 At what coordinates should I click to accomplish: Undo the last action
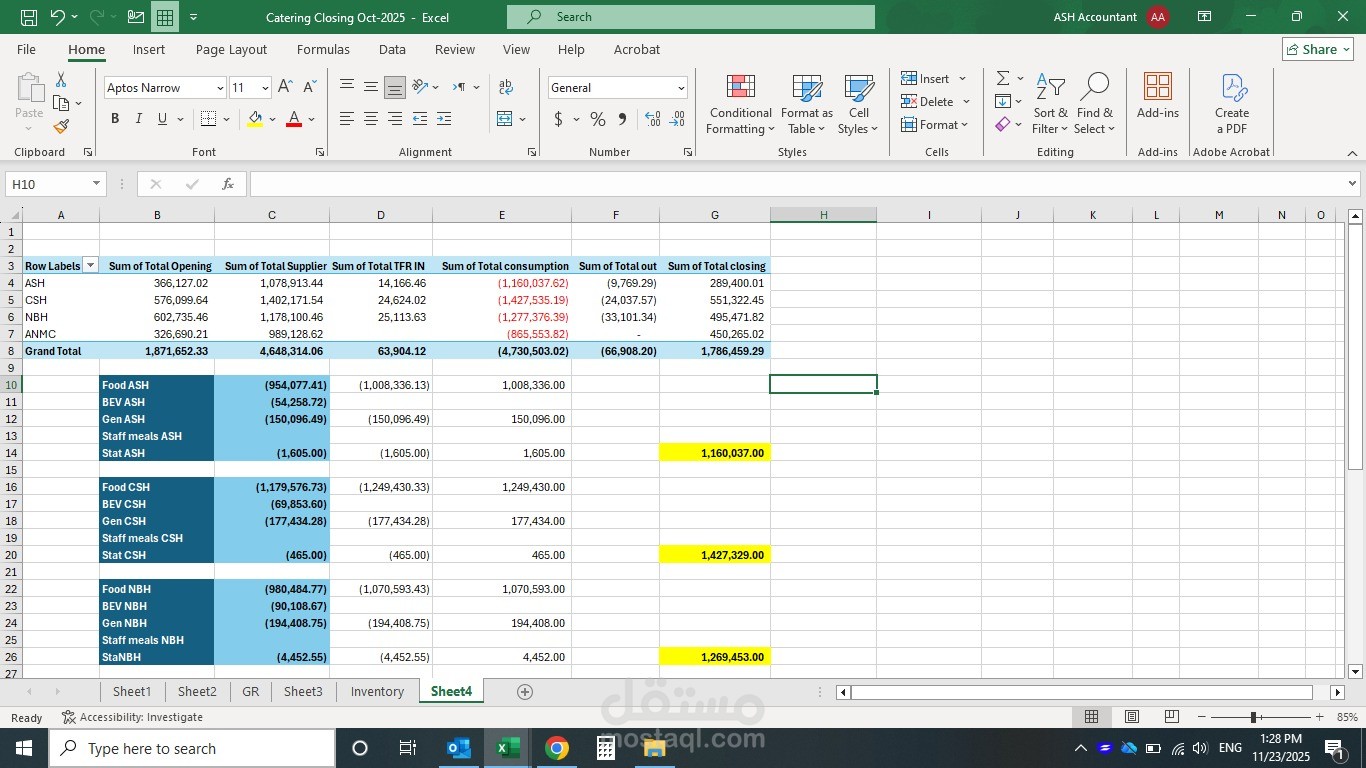click(x=57, y=17)
